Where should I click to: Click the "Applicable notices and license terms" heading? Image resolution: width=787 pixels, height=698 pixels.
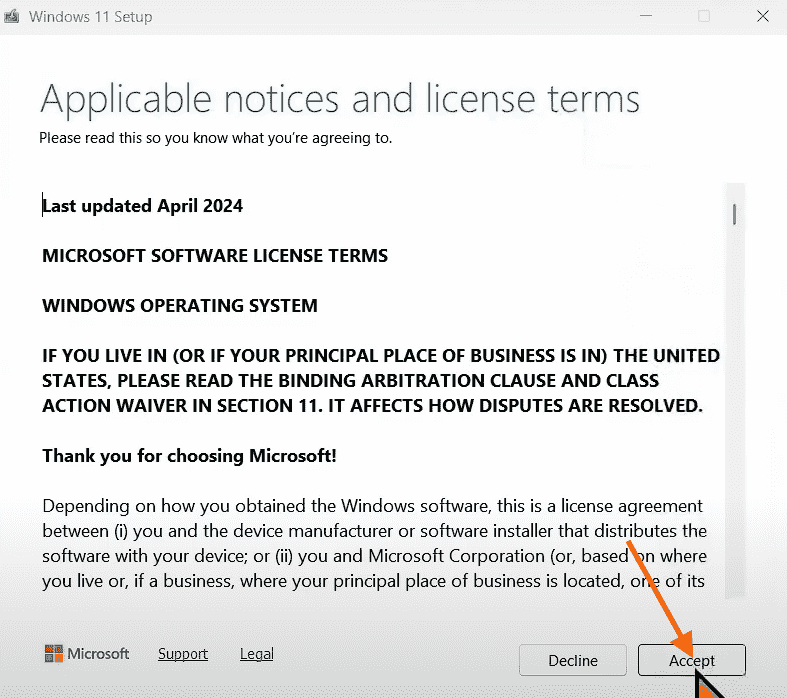(x=339, y=99)
